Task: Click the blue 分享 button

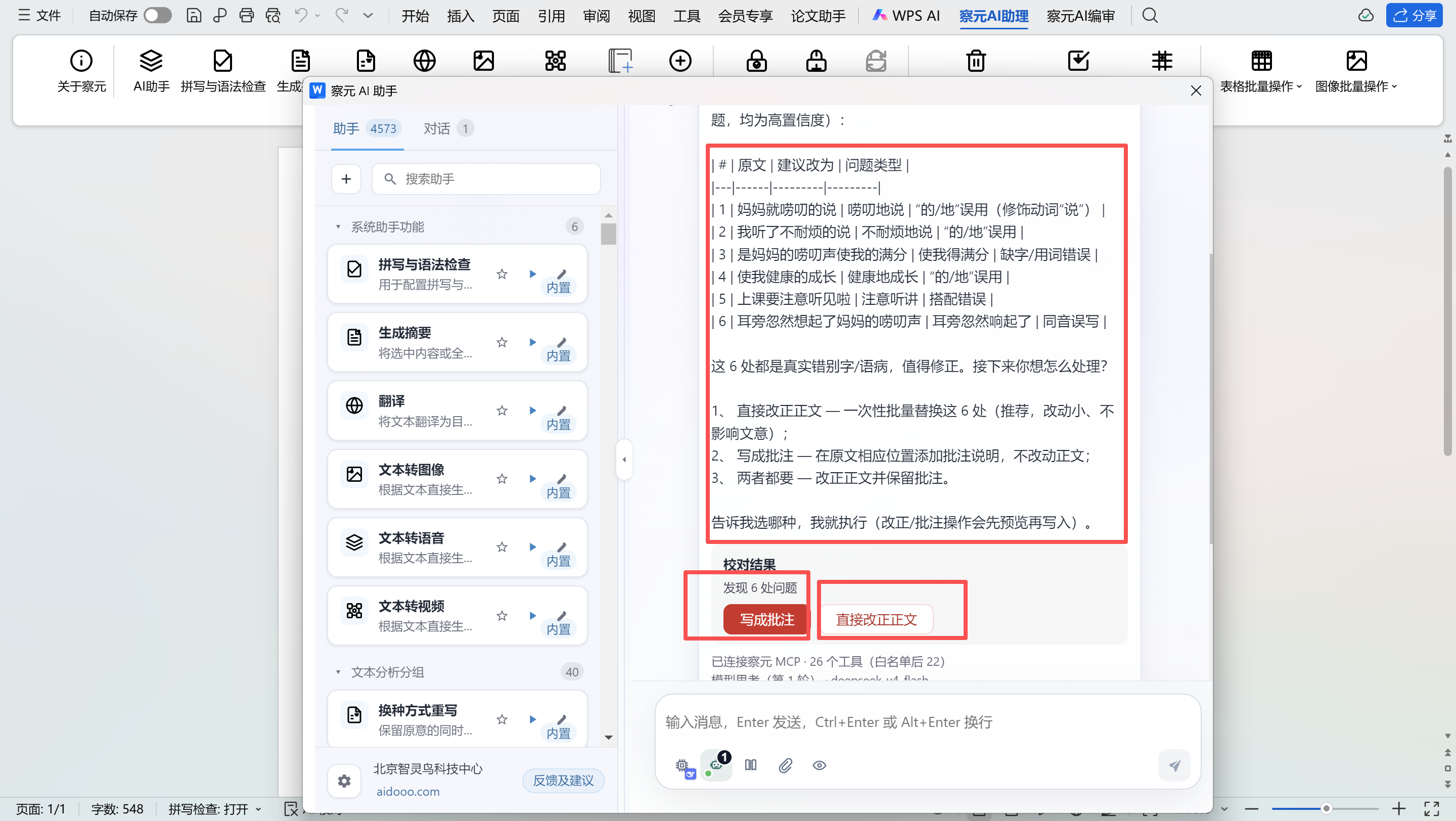Action: click(1415, 15)
